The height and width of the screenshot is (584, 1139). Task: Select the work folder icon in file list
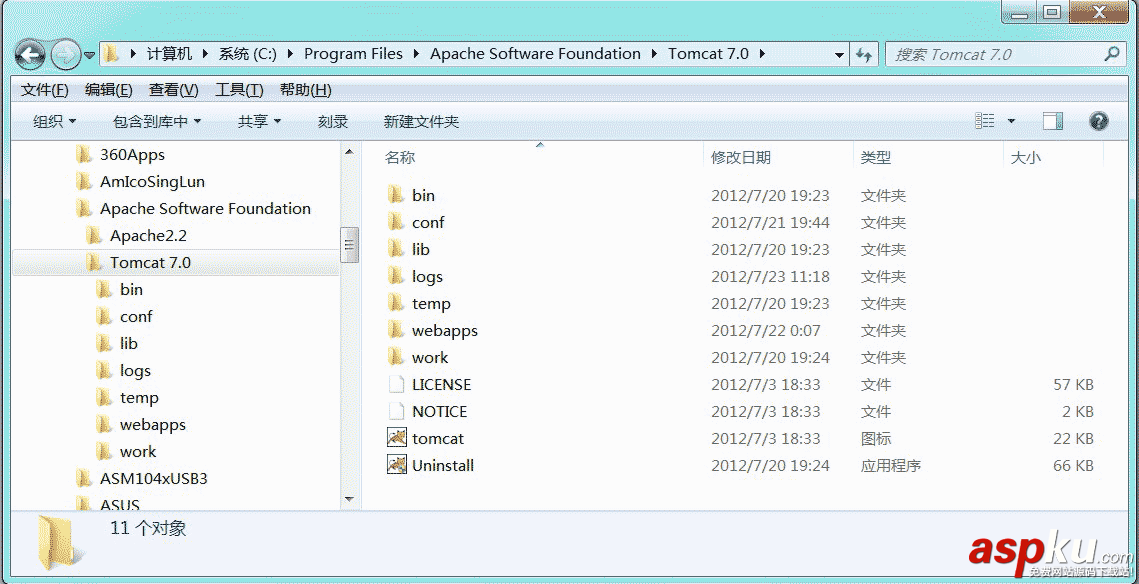tap(396, 357)
